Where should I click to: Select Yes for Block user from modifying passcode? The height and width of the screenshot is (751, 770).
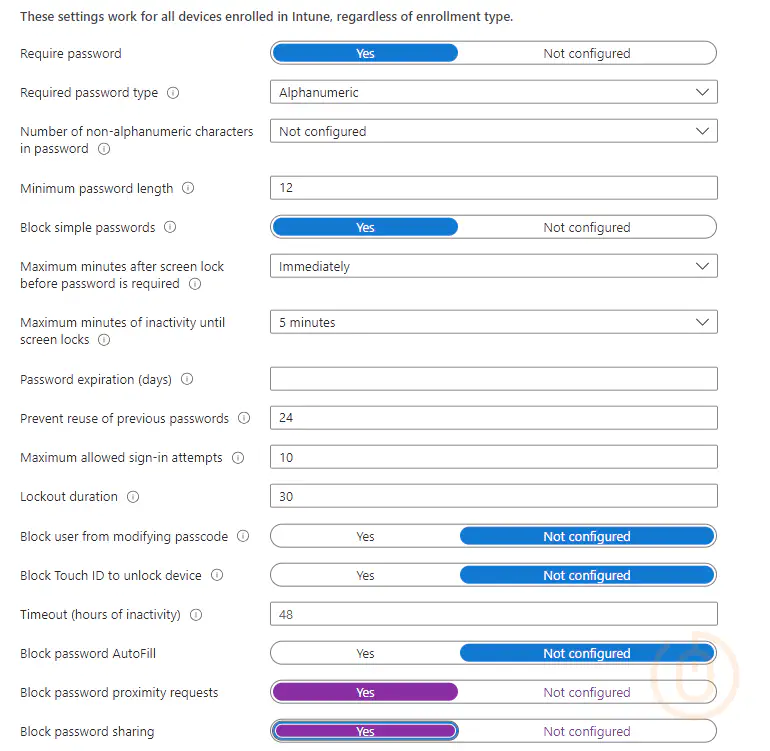[x=365, y=536]
